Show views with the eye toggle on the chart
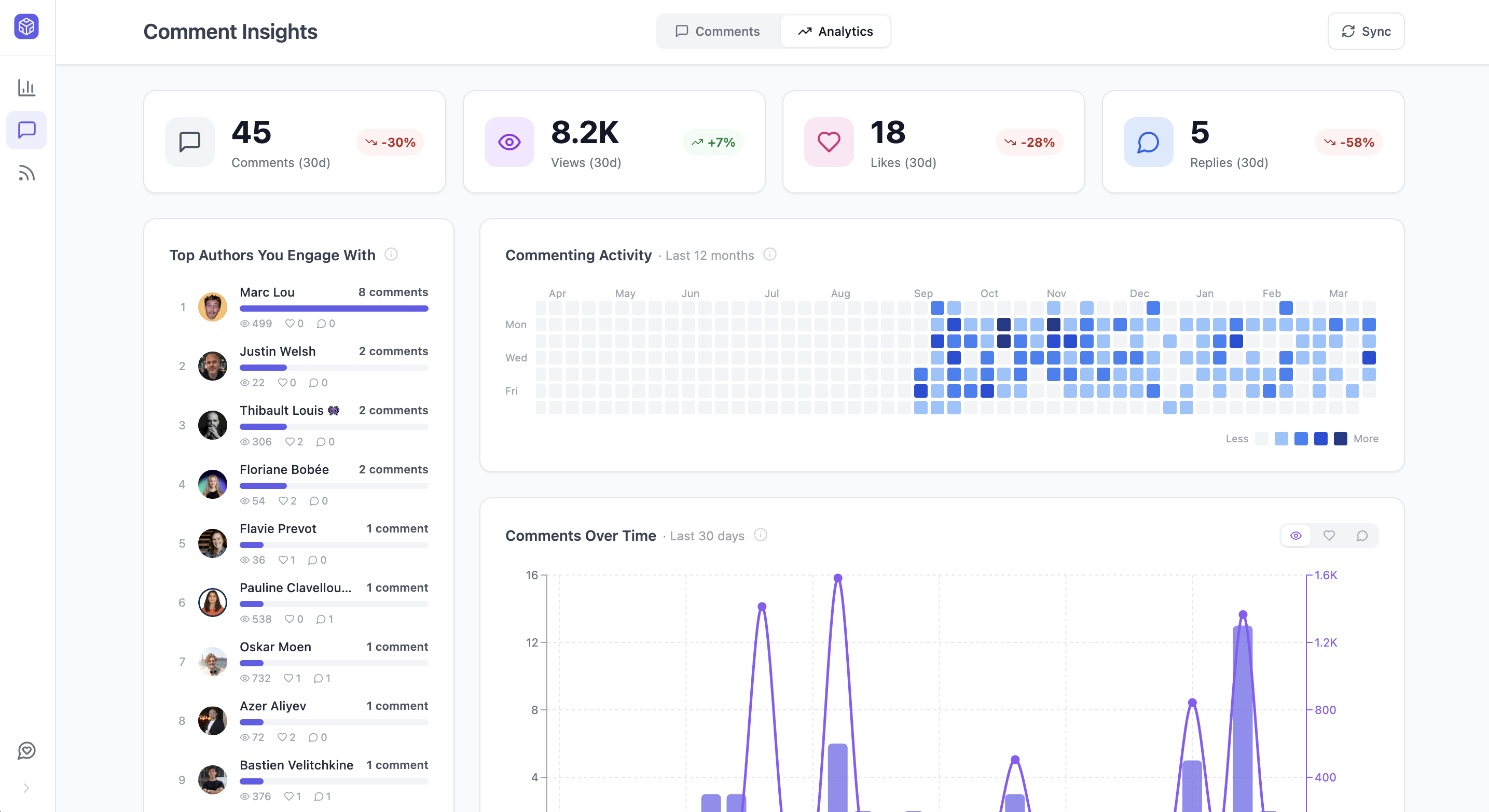This screenshot has height=812, width=1489. click(x=1296, y=535)
